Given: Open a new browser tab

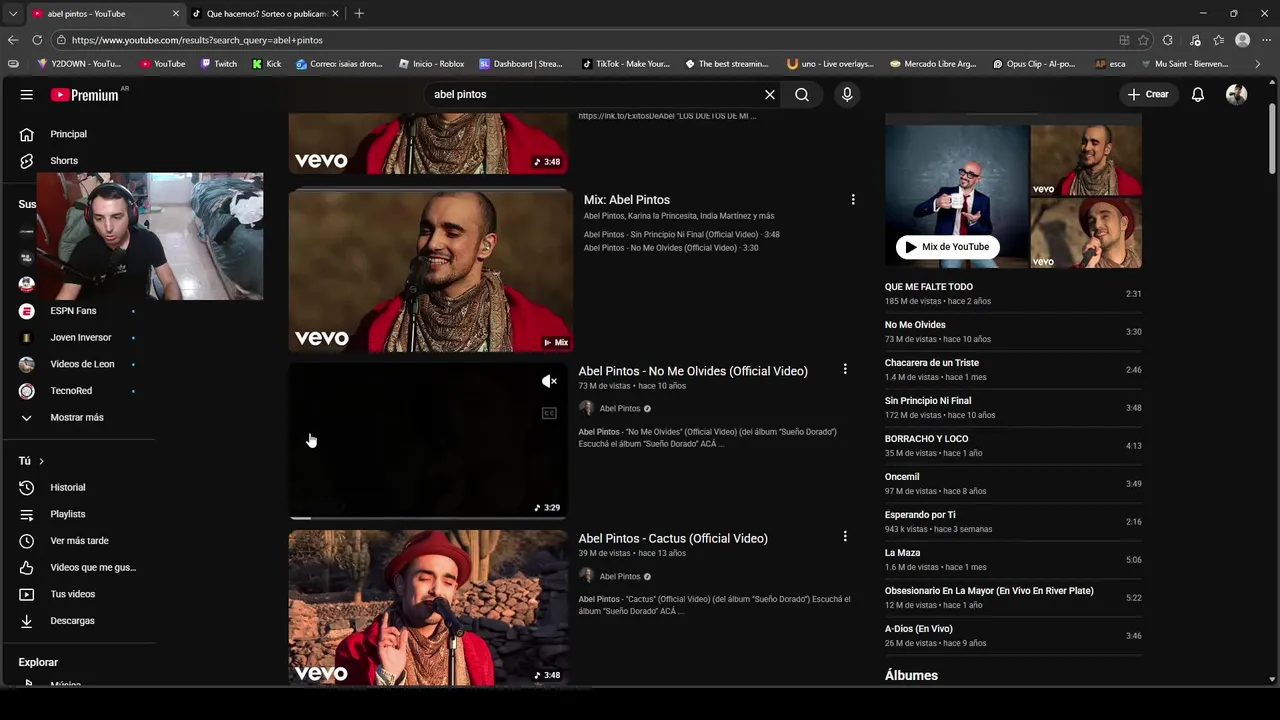Looking at the screenshot, I should [x=359, y=14].
